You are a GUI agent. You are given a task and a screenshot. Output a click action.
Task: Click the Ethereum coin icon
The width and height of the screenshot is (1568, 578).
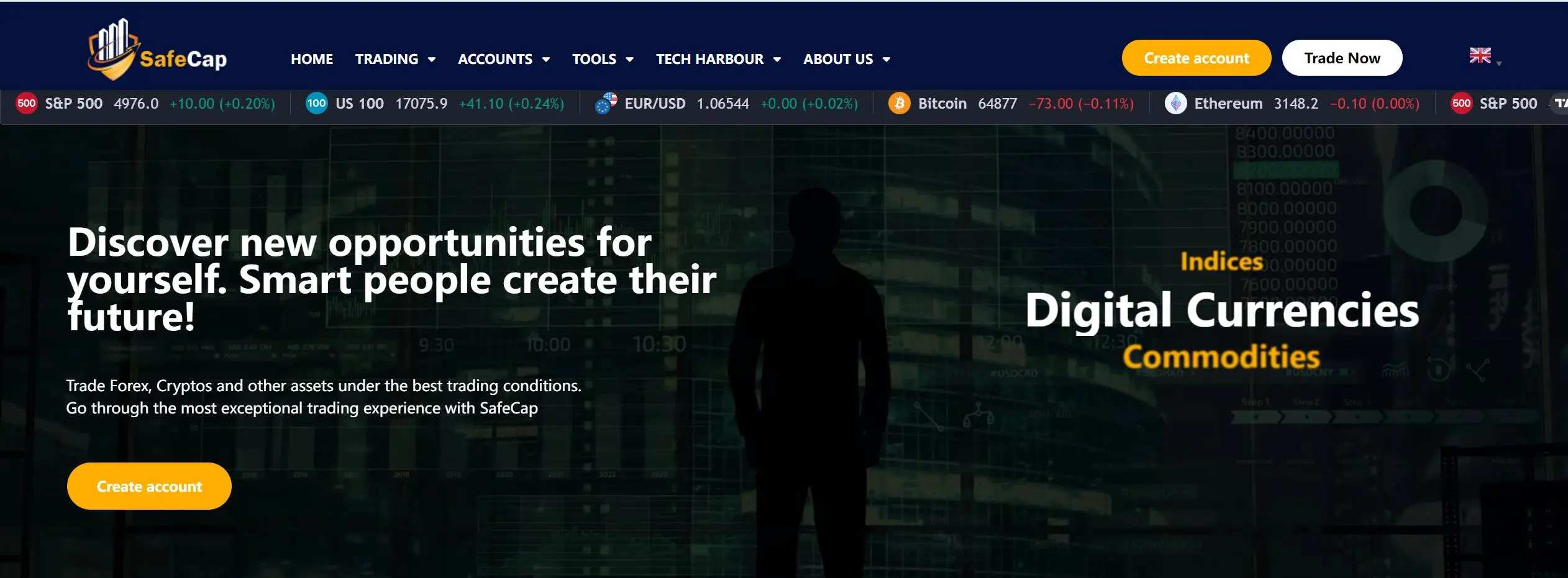pyautogui.click(x=1175, y=103)
